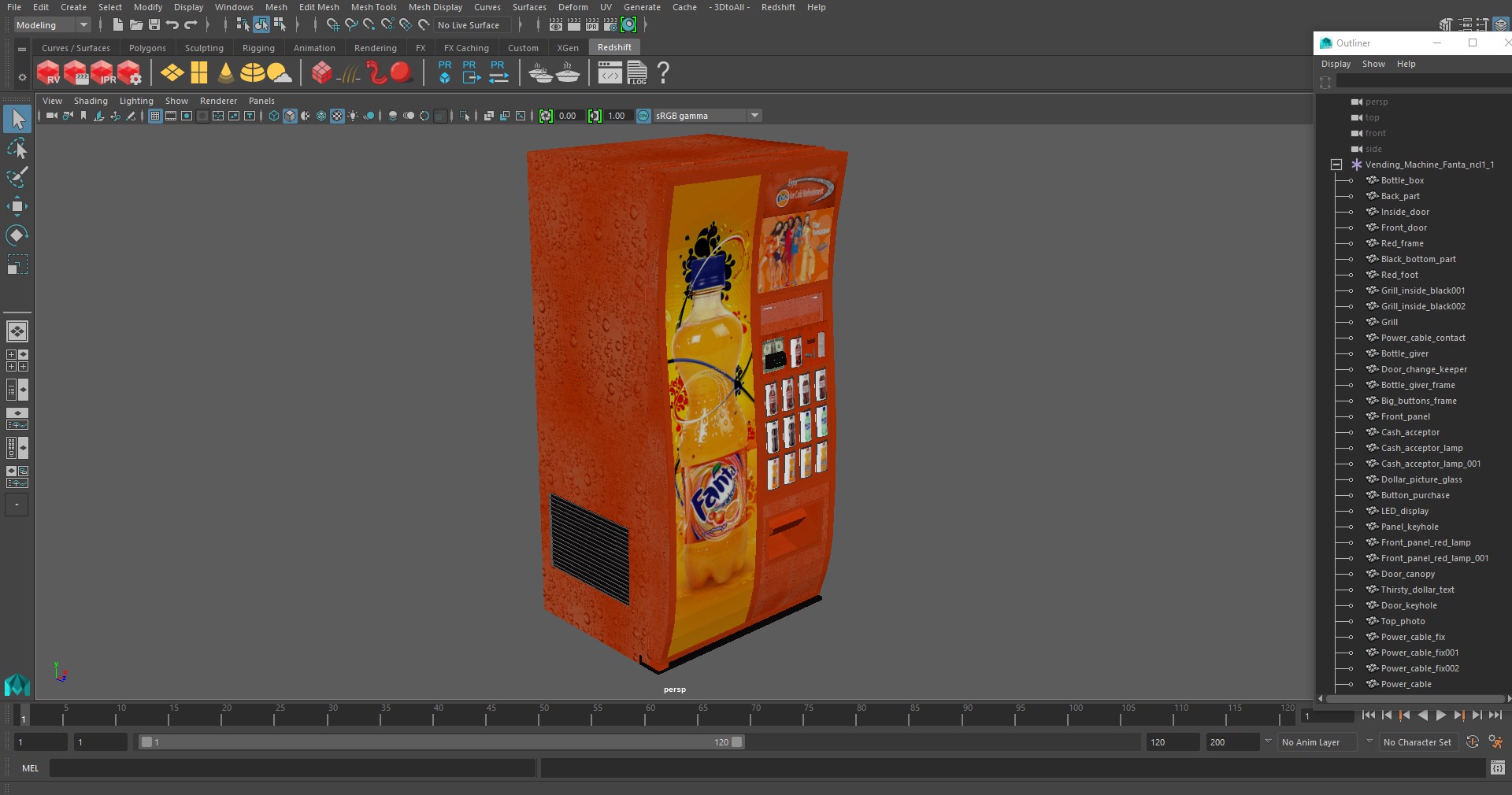Play the animation forward
The height and width of the screenshot is (795, 1512).
click(1440, 715)
